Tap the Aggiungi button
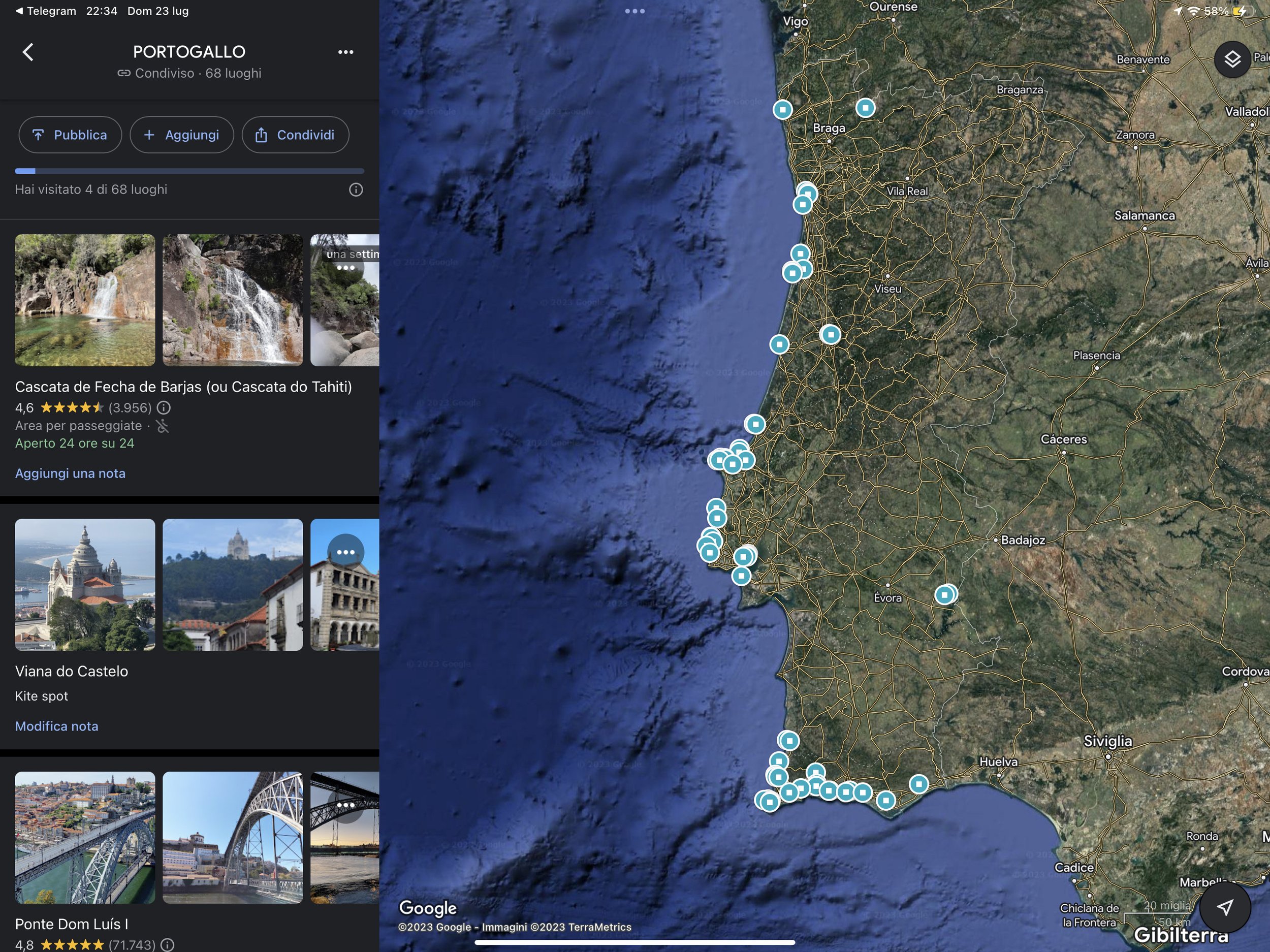The height and width of the screenshot is (952, 1270). pyautogui.click(x=181, y=135)
